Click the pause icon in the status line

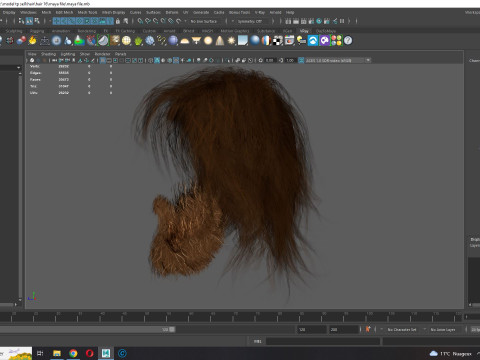342,21
